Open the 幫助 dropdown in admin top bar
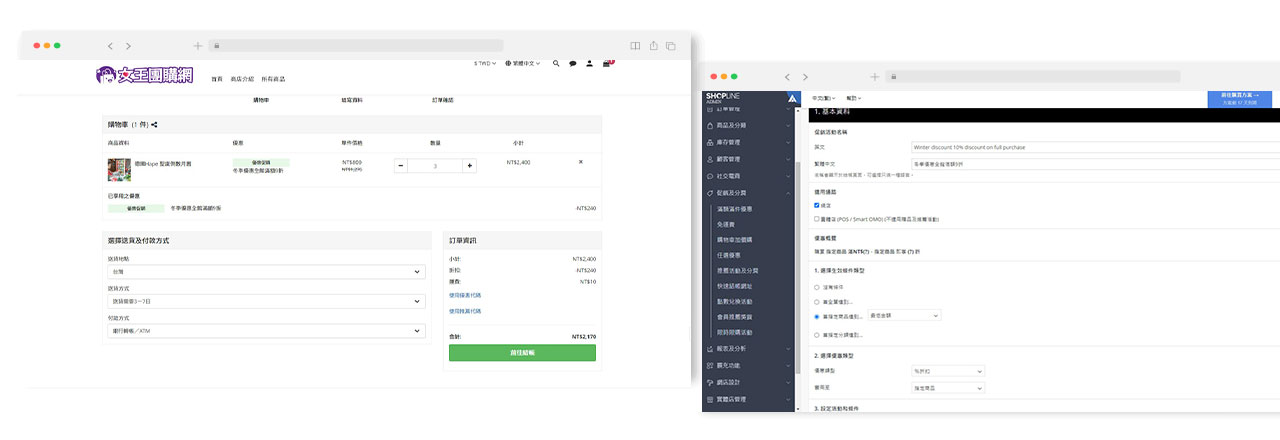1280x440 pixels. pyautogui.click(x=853, y=98)
